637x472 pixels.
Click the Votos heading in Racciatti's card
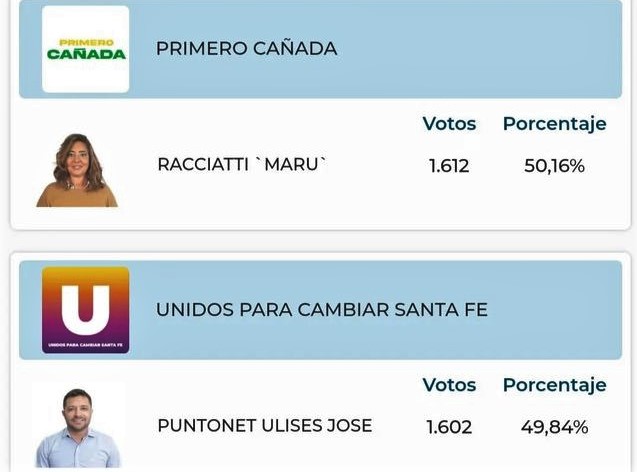tap(449, 124)
